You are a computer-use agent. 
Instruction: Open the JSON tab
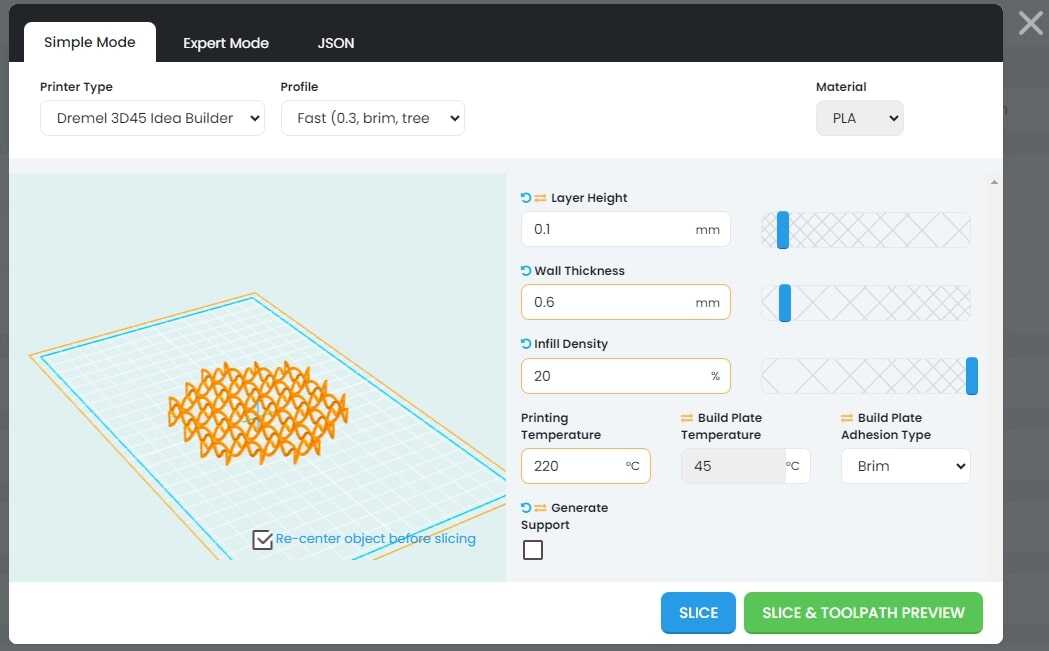(336, 43)
